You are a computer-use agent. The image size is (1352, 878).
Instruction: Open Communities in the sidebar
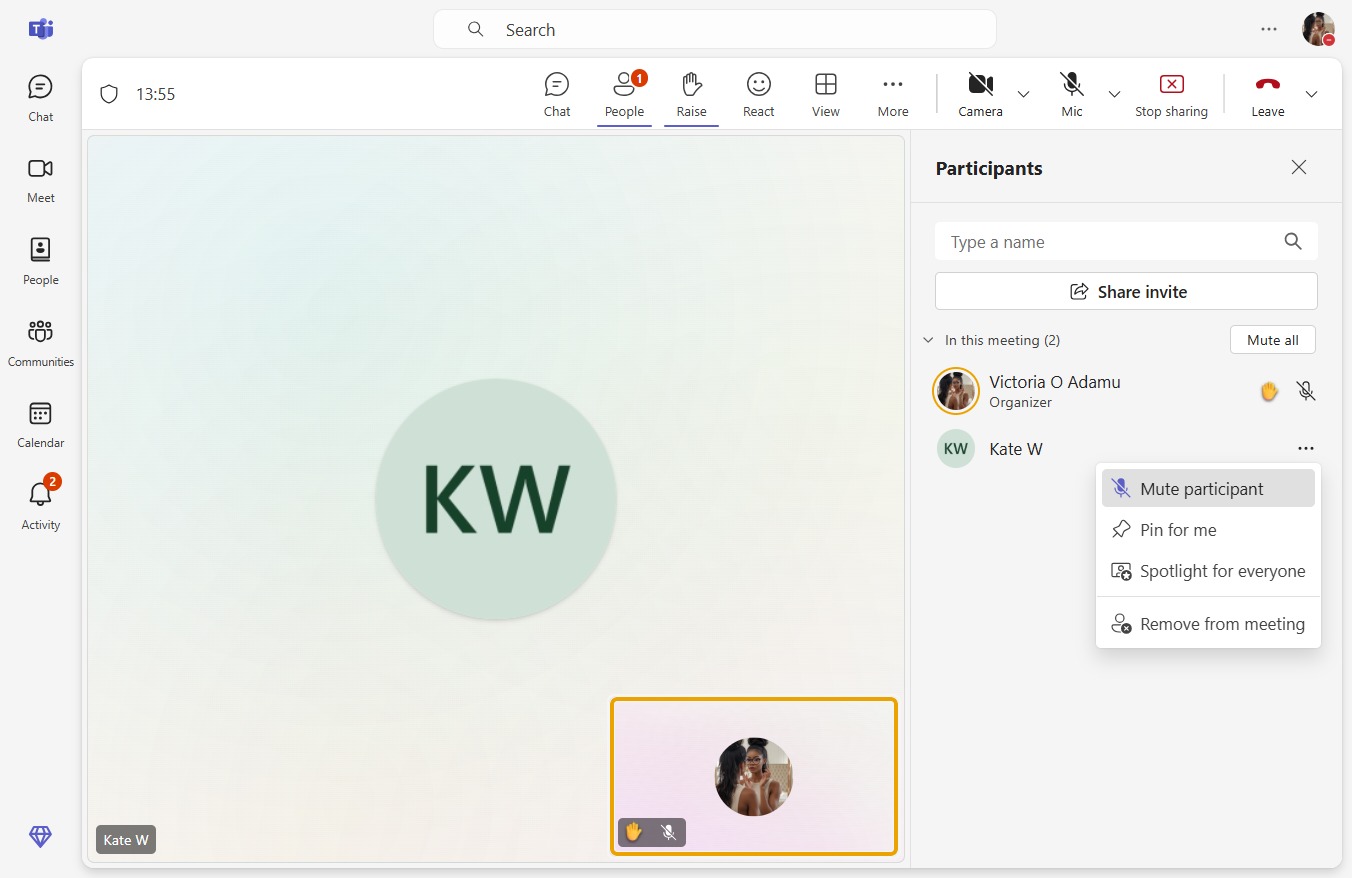pyautogui.click(x=40, y=344)
